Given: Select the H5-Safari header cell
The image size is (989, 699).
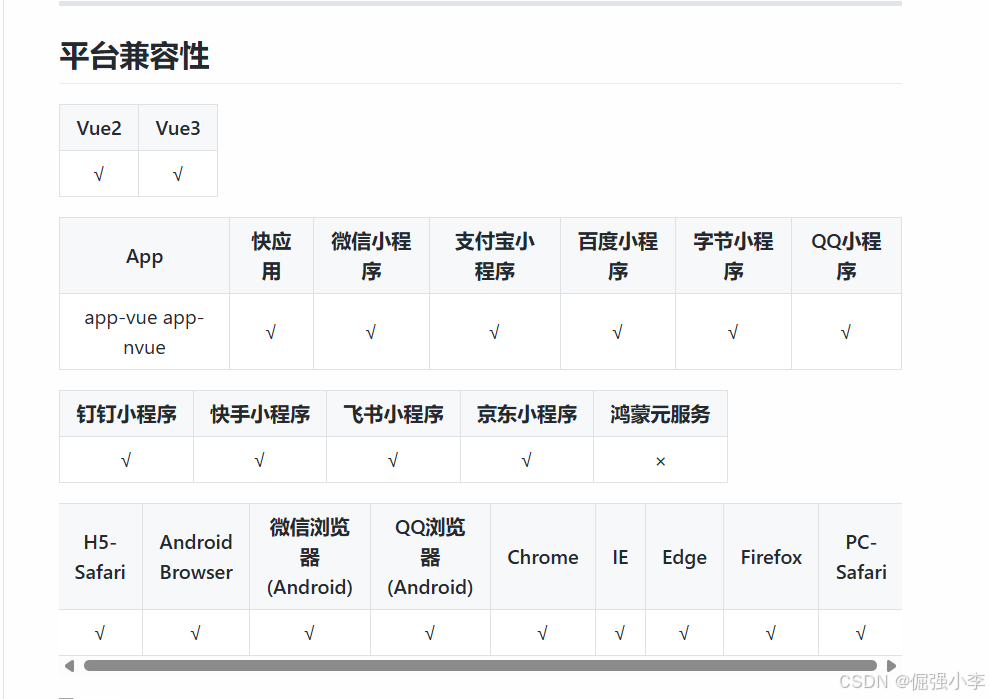Looking at the screenshot, I should coord(100,557).
